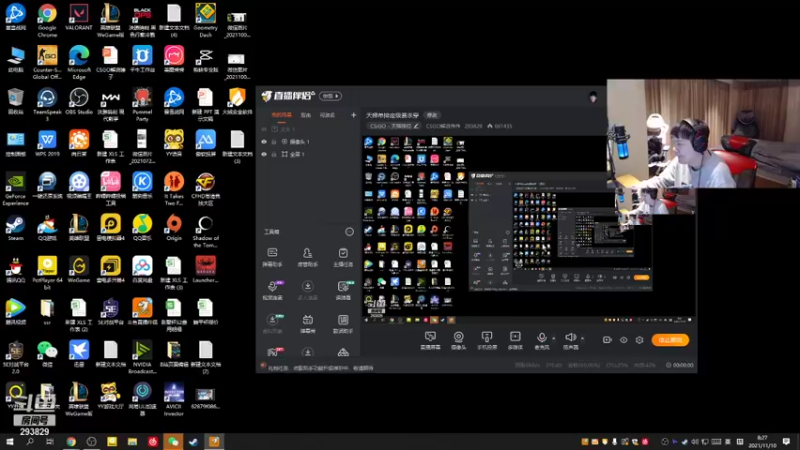This screenshot has height=450, width=800.
Task: Open Google Chrome desktop shortcut
Action: (x=47, y=20)
